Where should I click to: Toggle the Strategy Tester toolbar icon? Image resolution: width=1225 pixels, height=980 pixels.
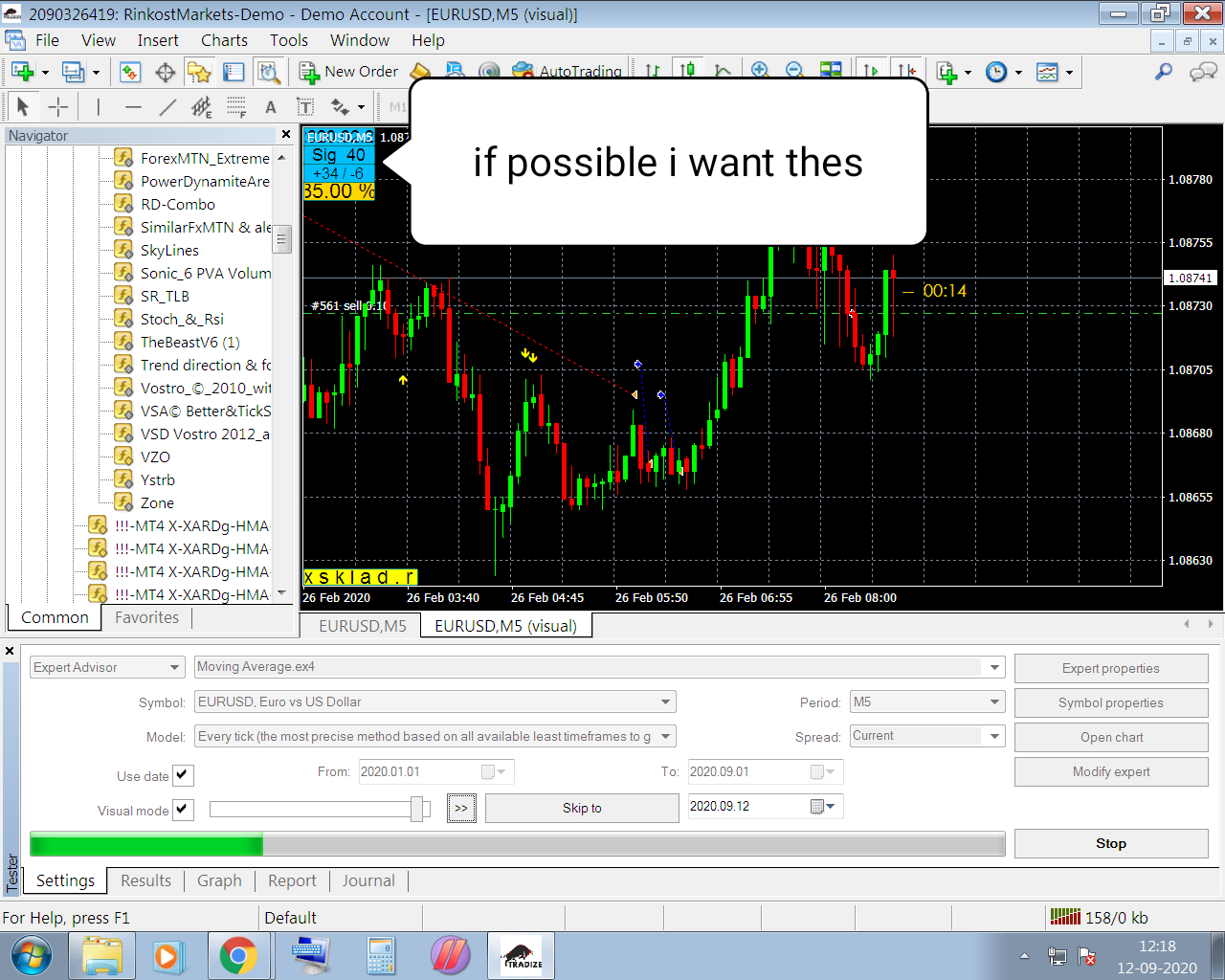tap(268, 72)
